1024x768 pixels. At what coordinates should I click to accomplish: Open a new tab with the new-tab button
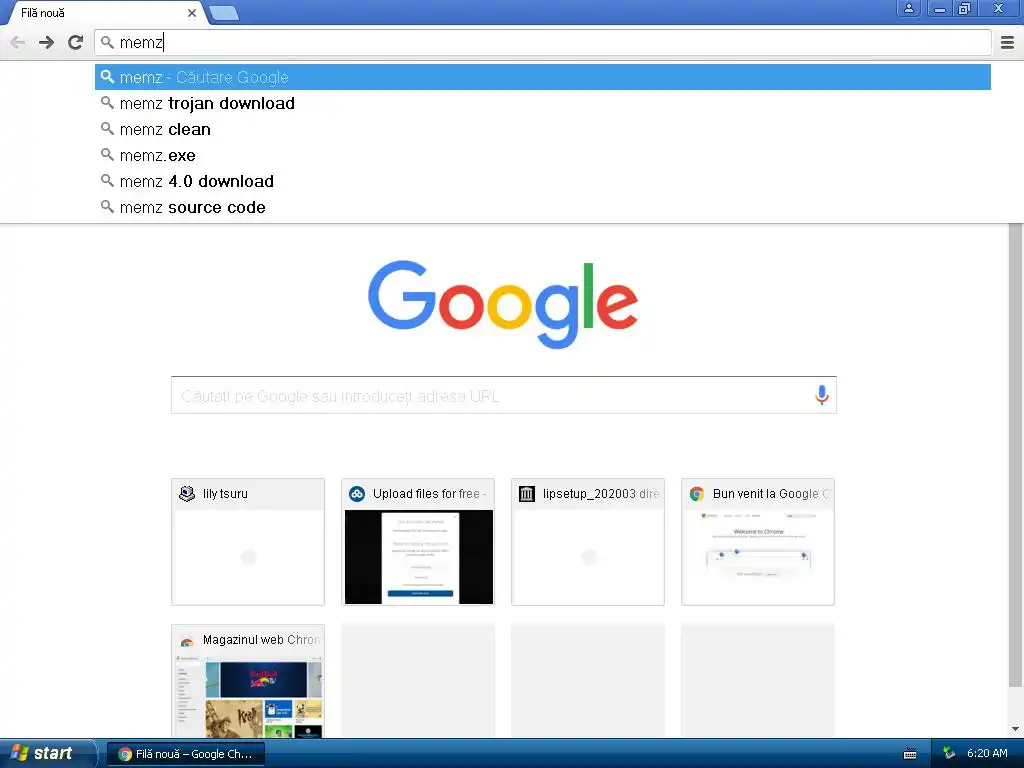point(224,13)
